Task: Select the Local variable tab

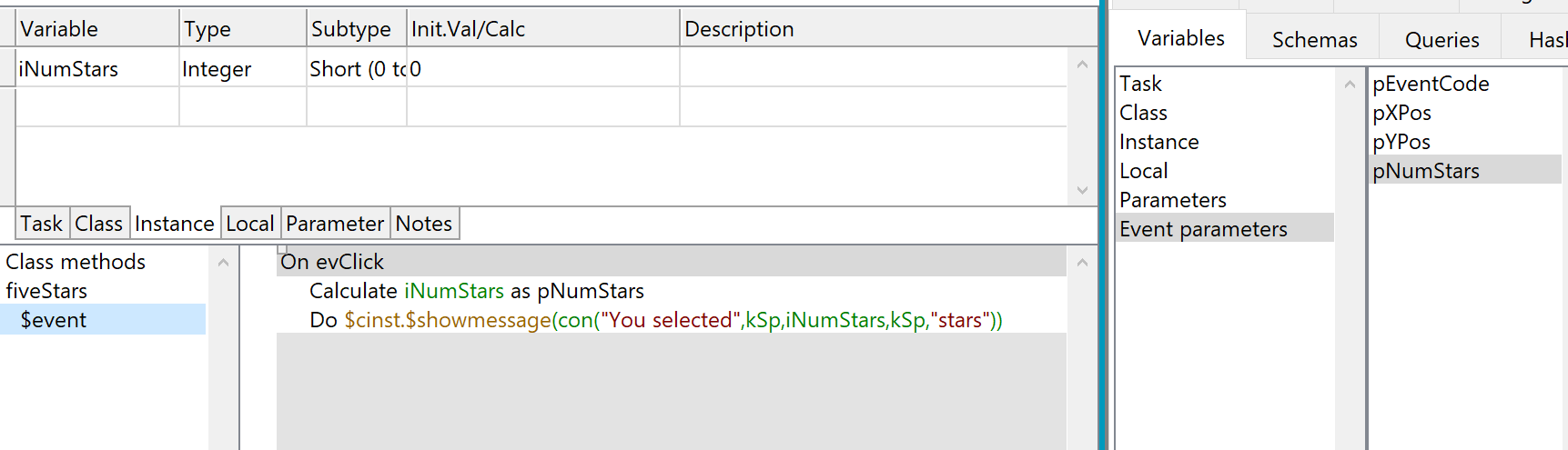Action: coord(249,224)
